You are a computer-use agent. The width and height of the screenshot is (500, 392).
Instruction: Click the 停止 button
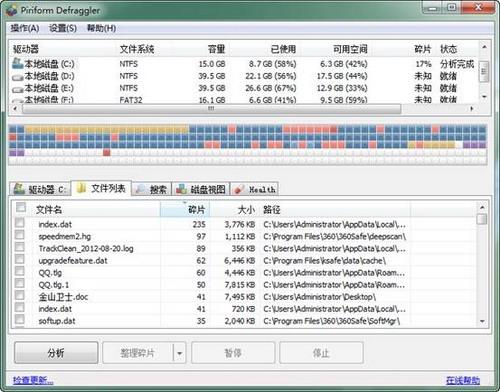[x=321, y=353]
